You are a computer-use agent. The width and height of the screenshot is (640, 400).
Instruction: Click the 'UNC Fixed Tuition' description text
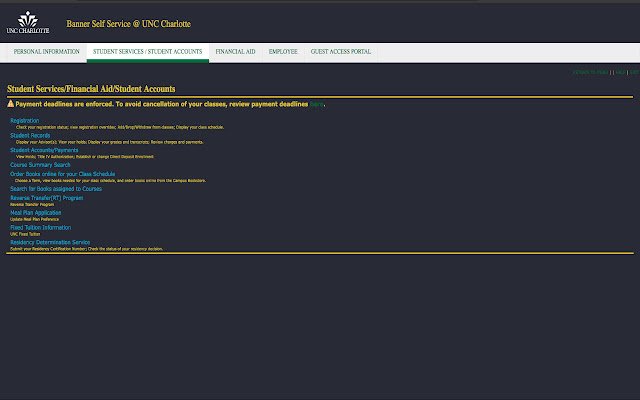pos(25,234)
